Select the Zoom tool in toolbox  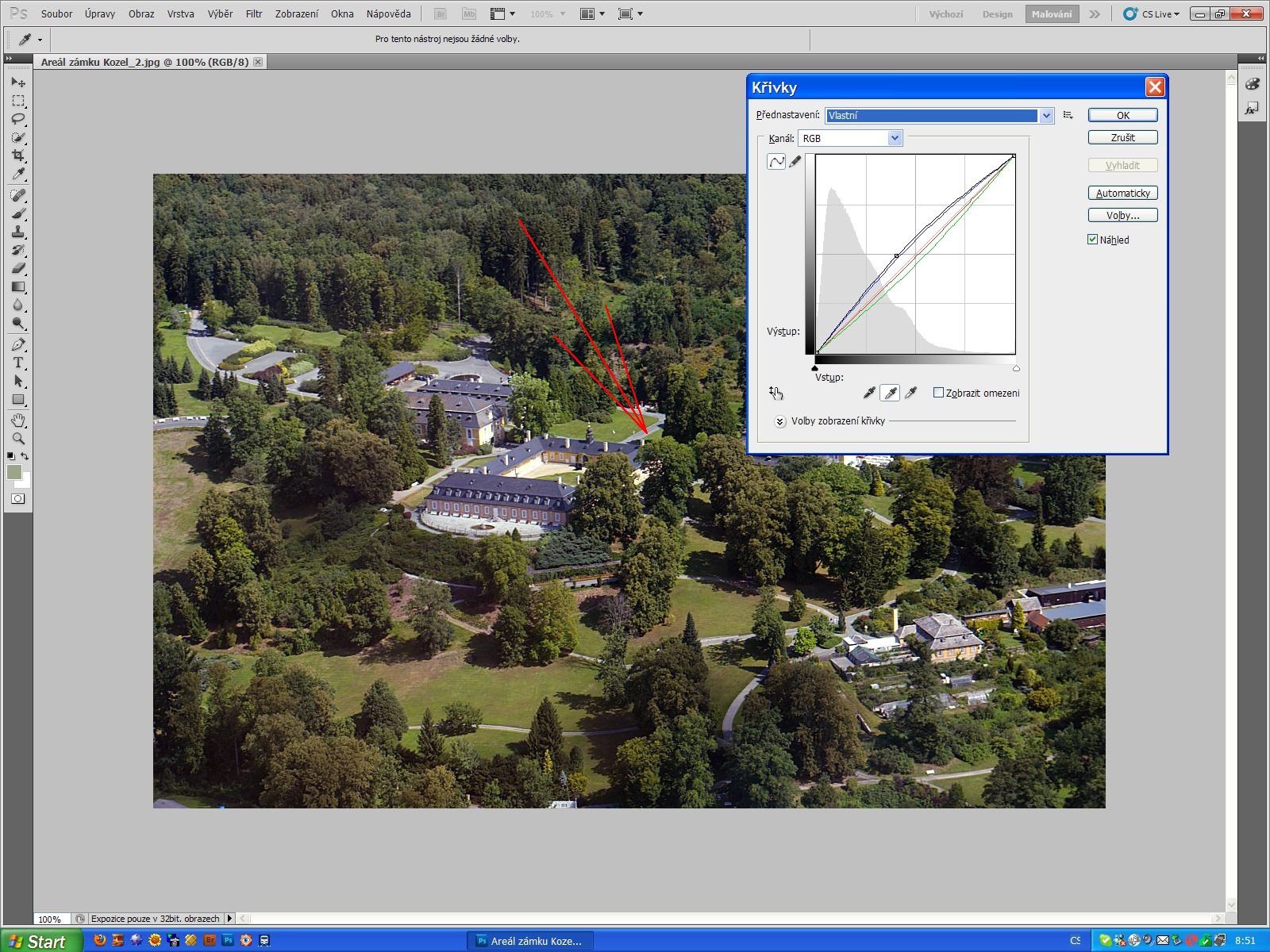click(18, 438)
